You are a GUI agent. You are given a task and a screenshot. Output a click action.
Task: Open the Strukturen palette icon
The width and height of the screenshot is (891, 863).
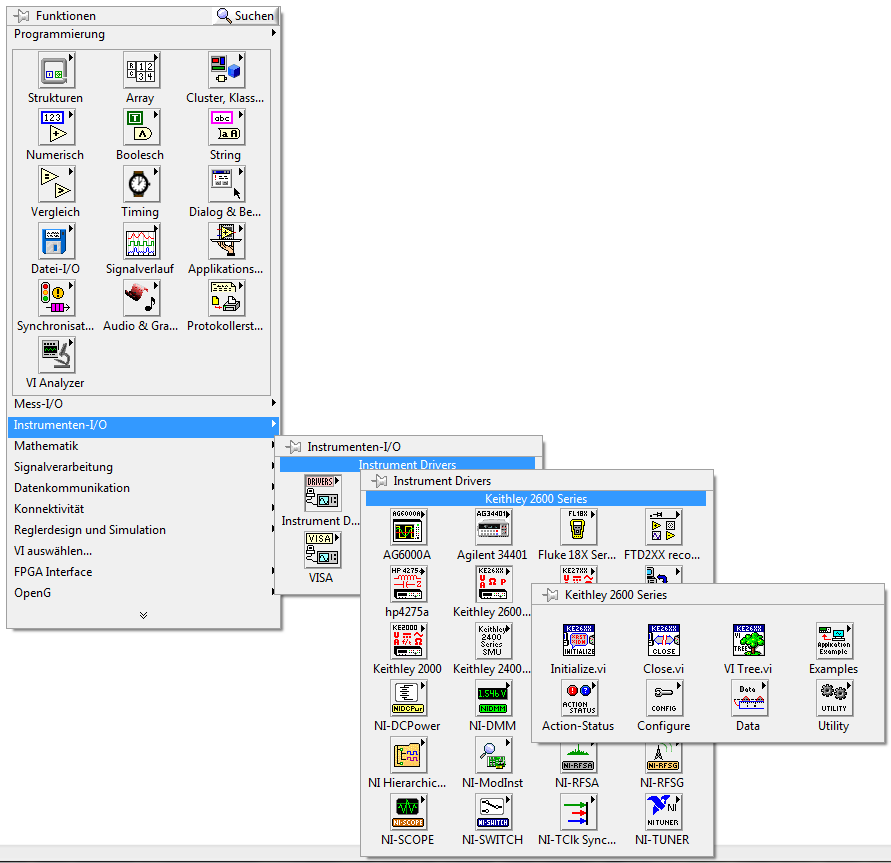[x=56, y=70]
